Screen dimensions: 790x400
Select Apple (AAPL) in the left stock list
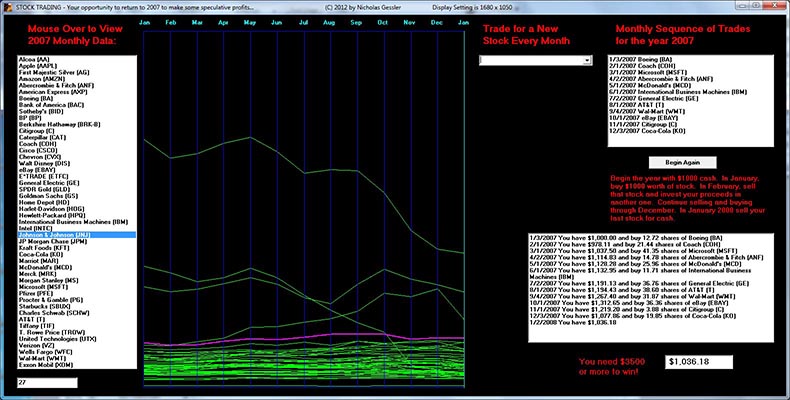[77, 66]
